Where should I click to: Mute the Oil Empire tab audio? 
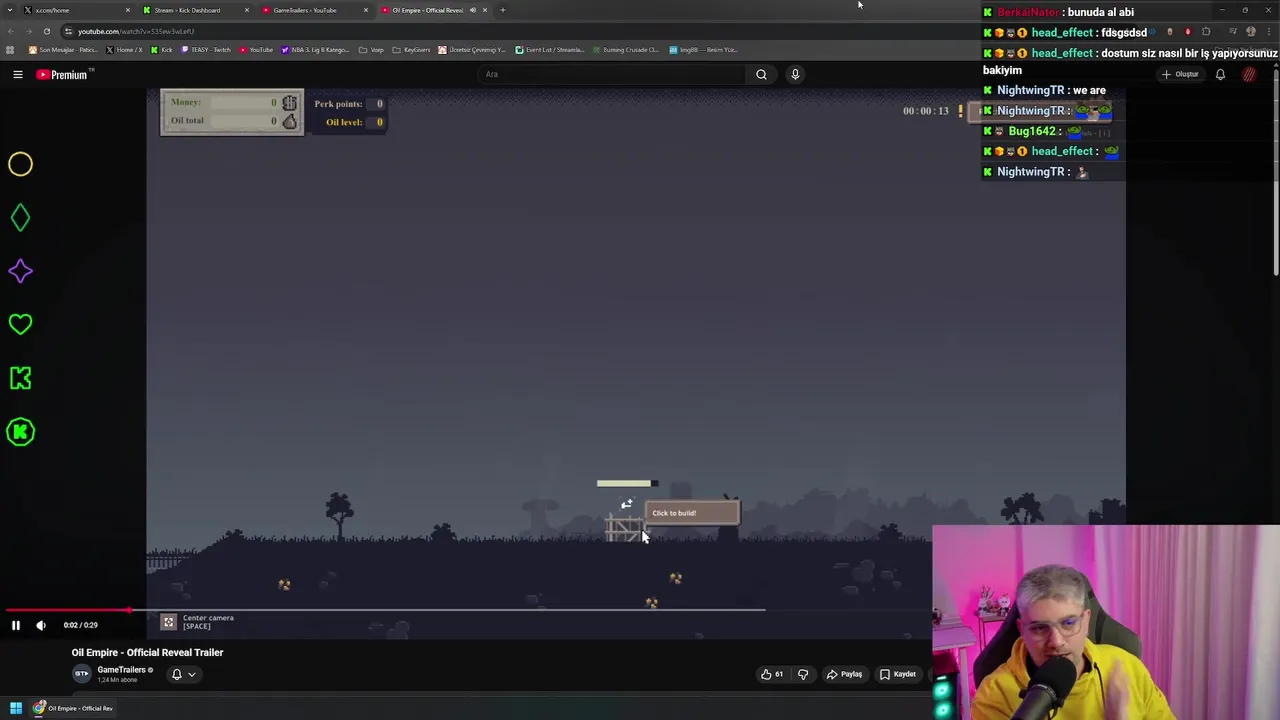click(473, 10)
